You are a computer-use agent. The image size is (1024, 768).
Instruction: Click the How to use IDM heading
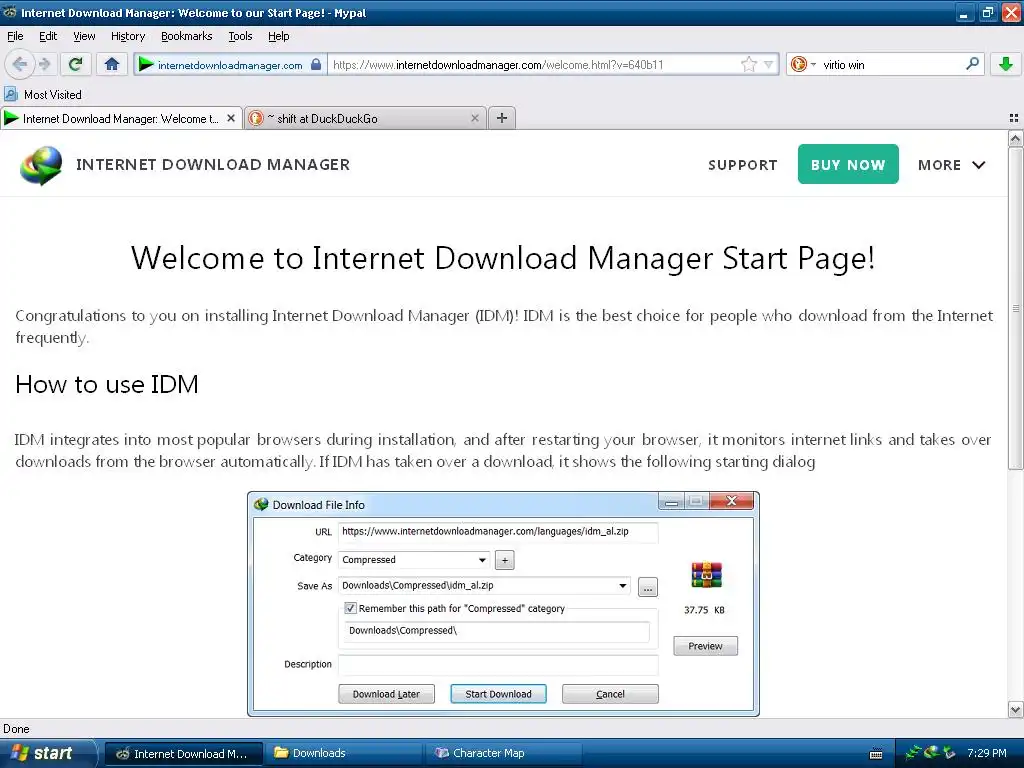coord(106,384)
